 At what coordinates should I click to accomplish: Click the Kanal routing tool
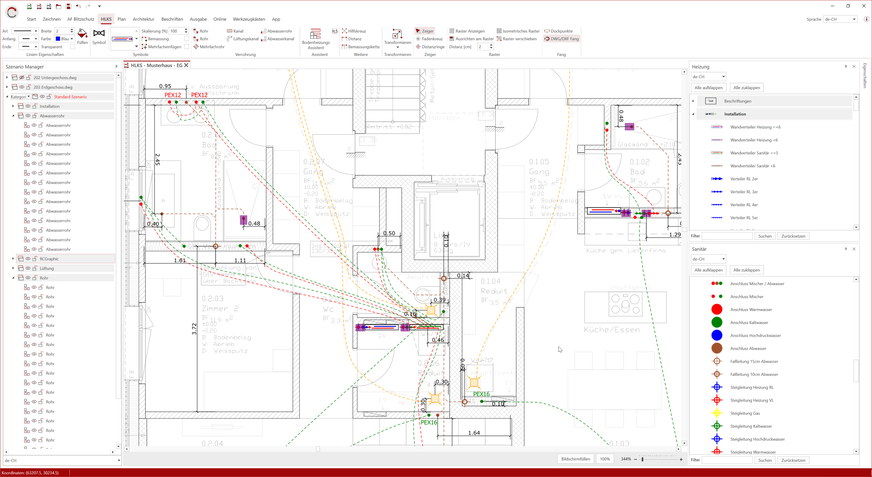tap(237, 31)
